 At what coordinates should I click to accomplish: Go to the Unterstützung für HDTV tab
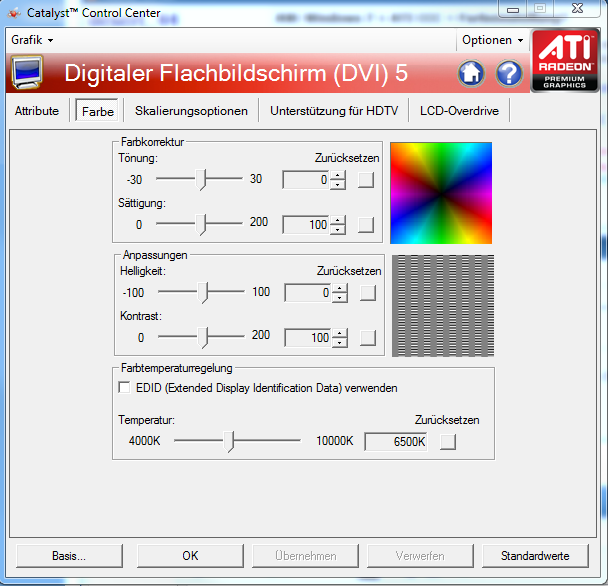coord(334,111)
